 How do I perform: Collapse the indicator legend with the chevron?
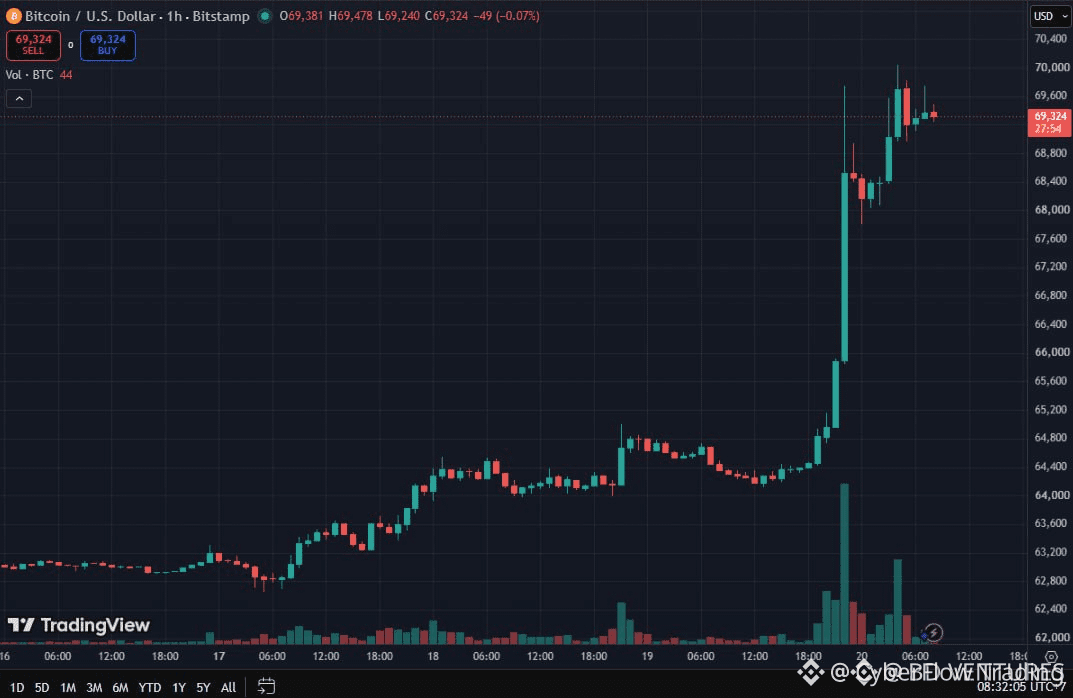point(19,99)
